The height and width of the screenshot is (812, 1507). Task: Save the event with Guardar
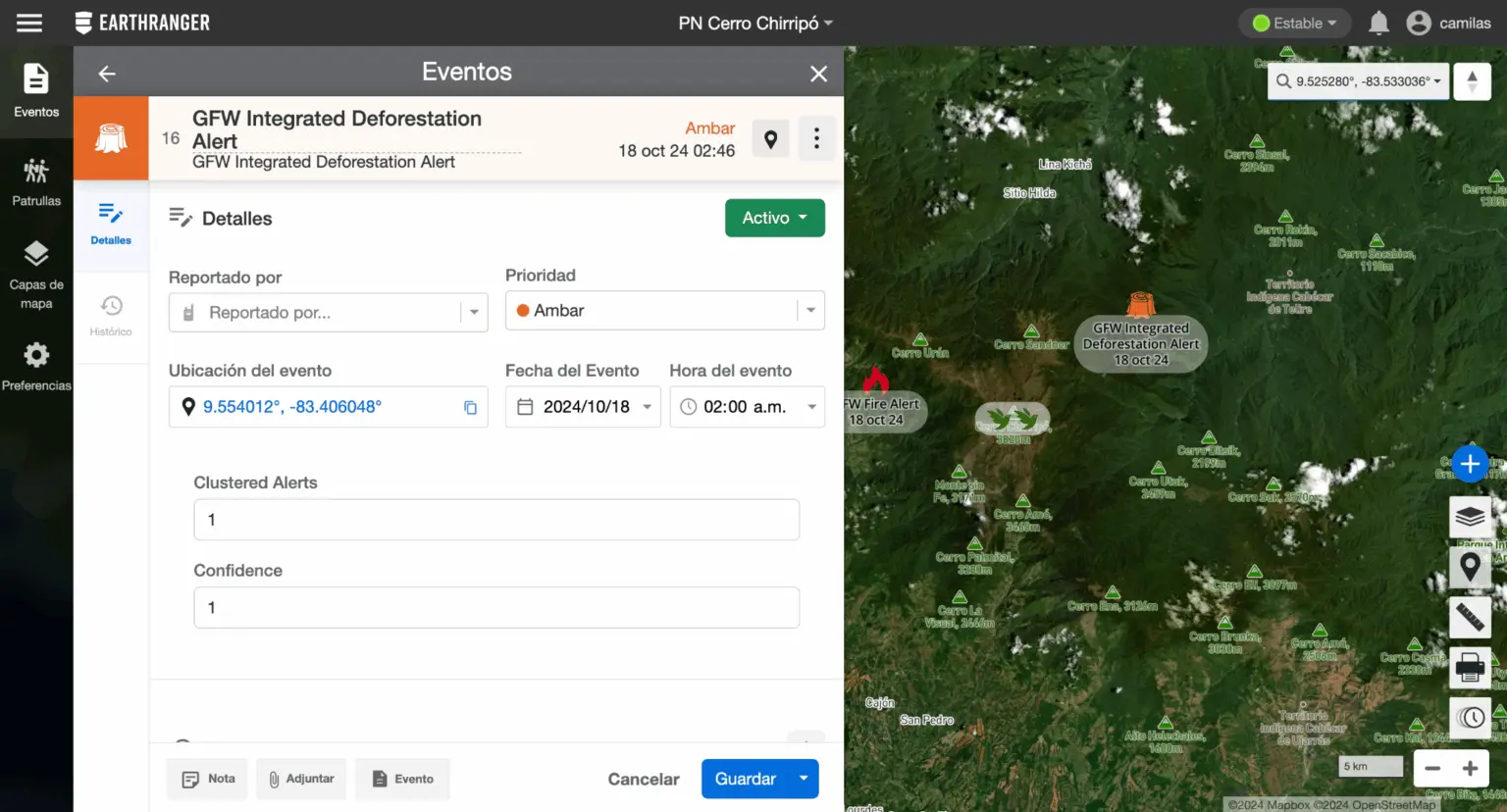pyautogui.click(x=746, y=778)
